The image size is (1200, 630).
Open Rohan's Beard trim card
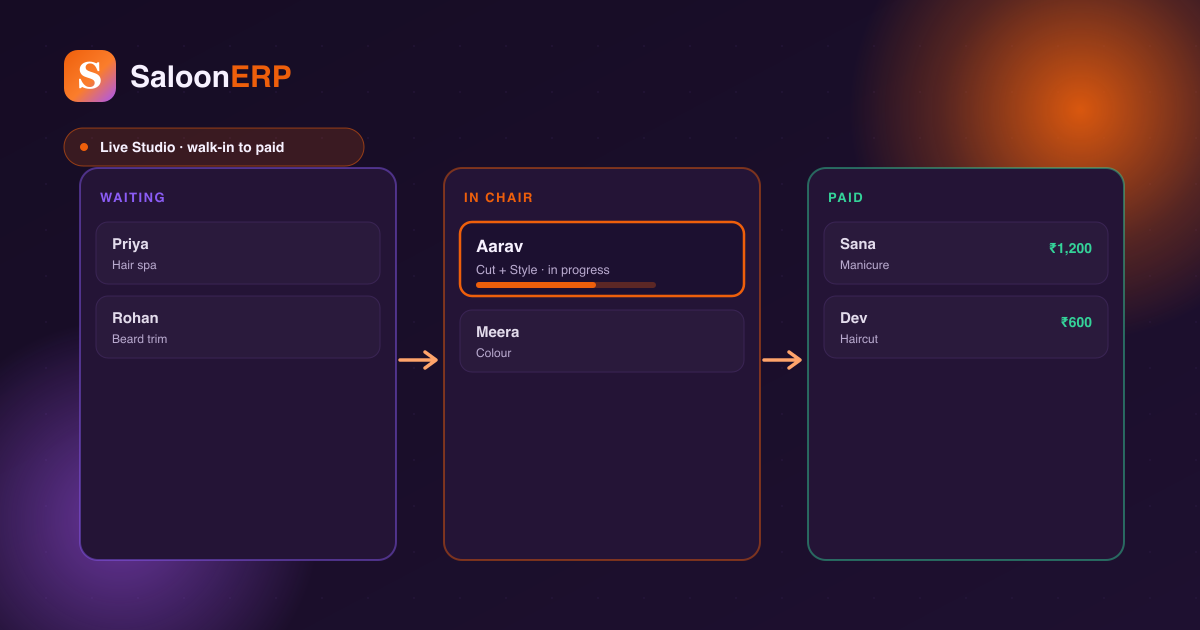tap(238, 327)
